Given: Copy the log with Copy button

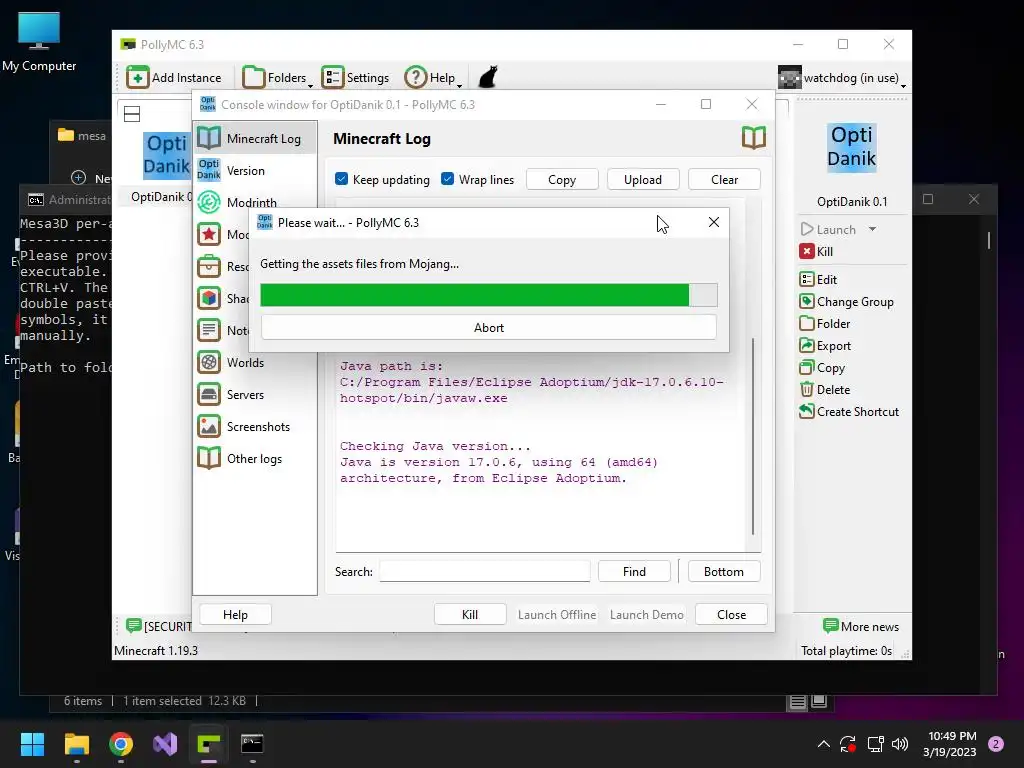Looking at the screenshot, I should [562, 180].
